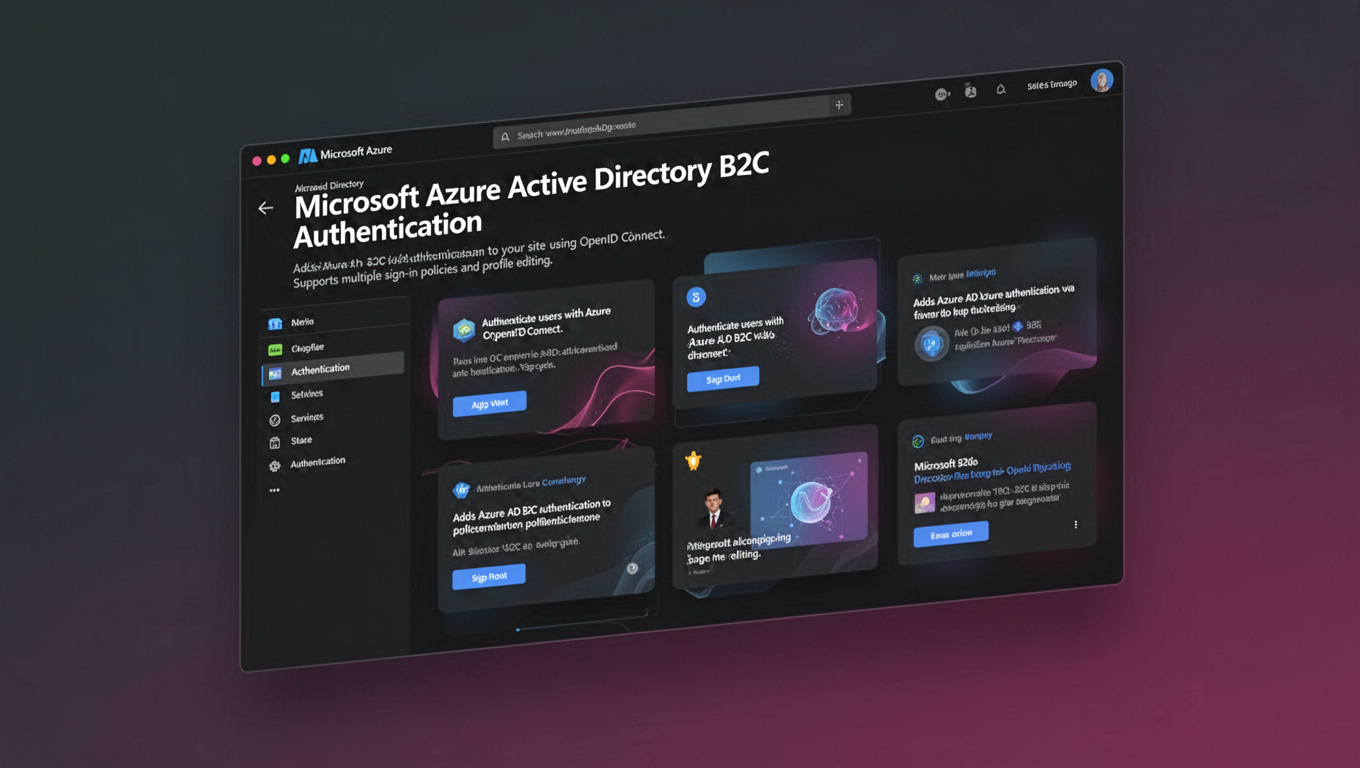The height and width of the screenshot is (768, 1360).
Task: Click the person badge icon beside the bell
Action: [970, 91]
